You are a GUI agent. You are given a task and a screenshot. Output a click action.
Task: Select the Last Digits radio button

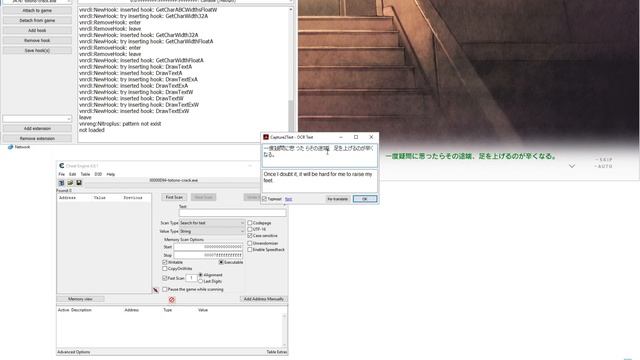[x=200, y=281]
